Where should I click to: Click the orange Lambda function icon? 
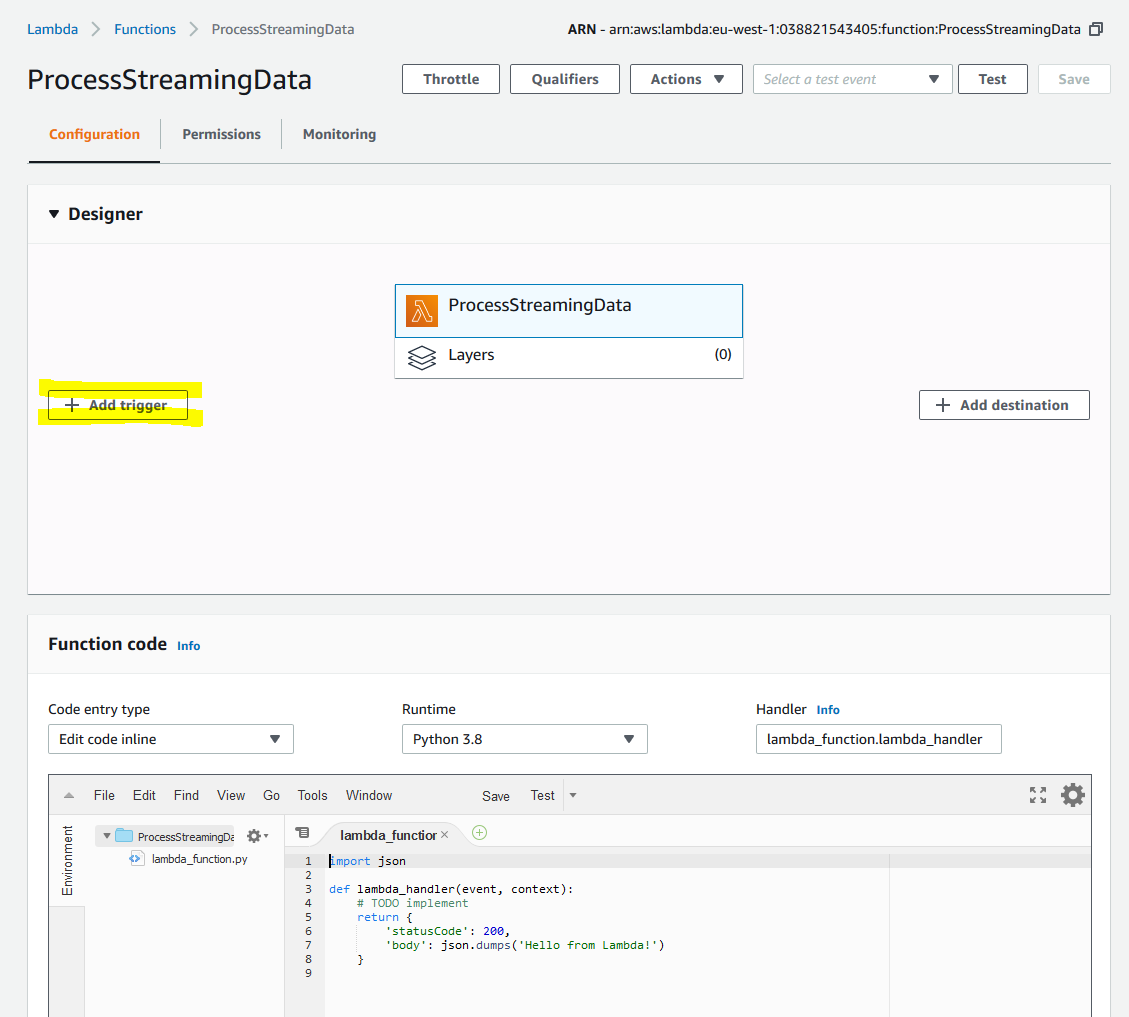422,311
